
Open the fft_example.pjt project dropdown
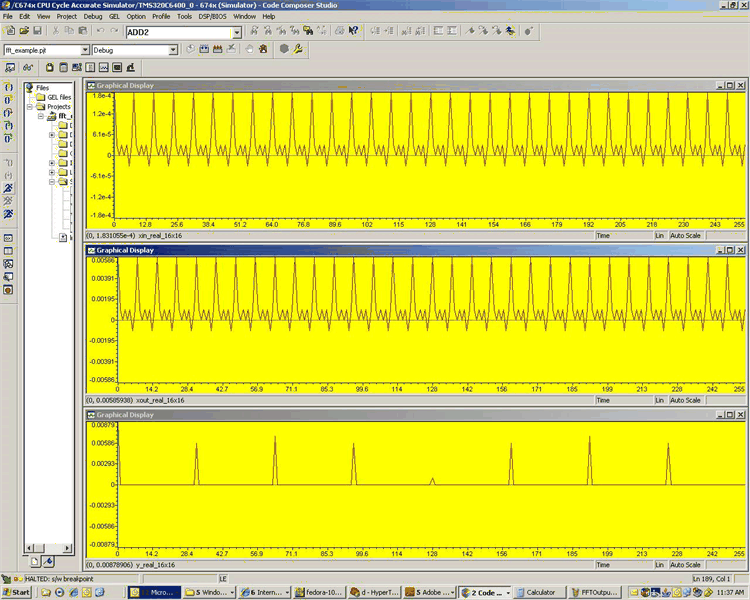pos(84,49)
